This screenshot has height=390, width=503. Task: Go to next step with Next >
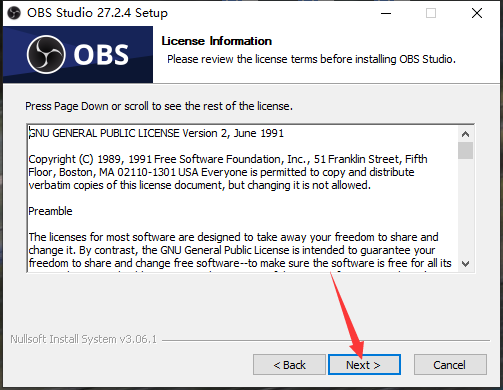364,365
